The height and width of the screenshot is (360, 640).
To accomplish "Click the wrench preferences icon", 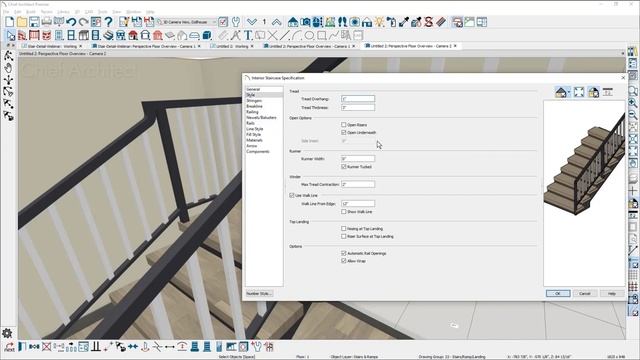I will point(236,22).
